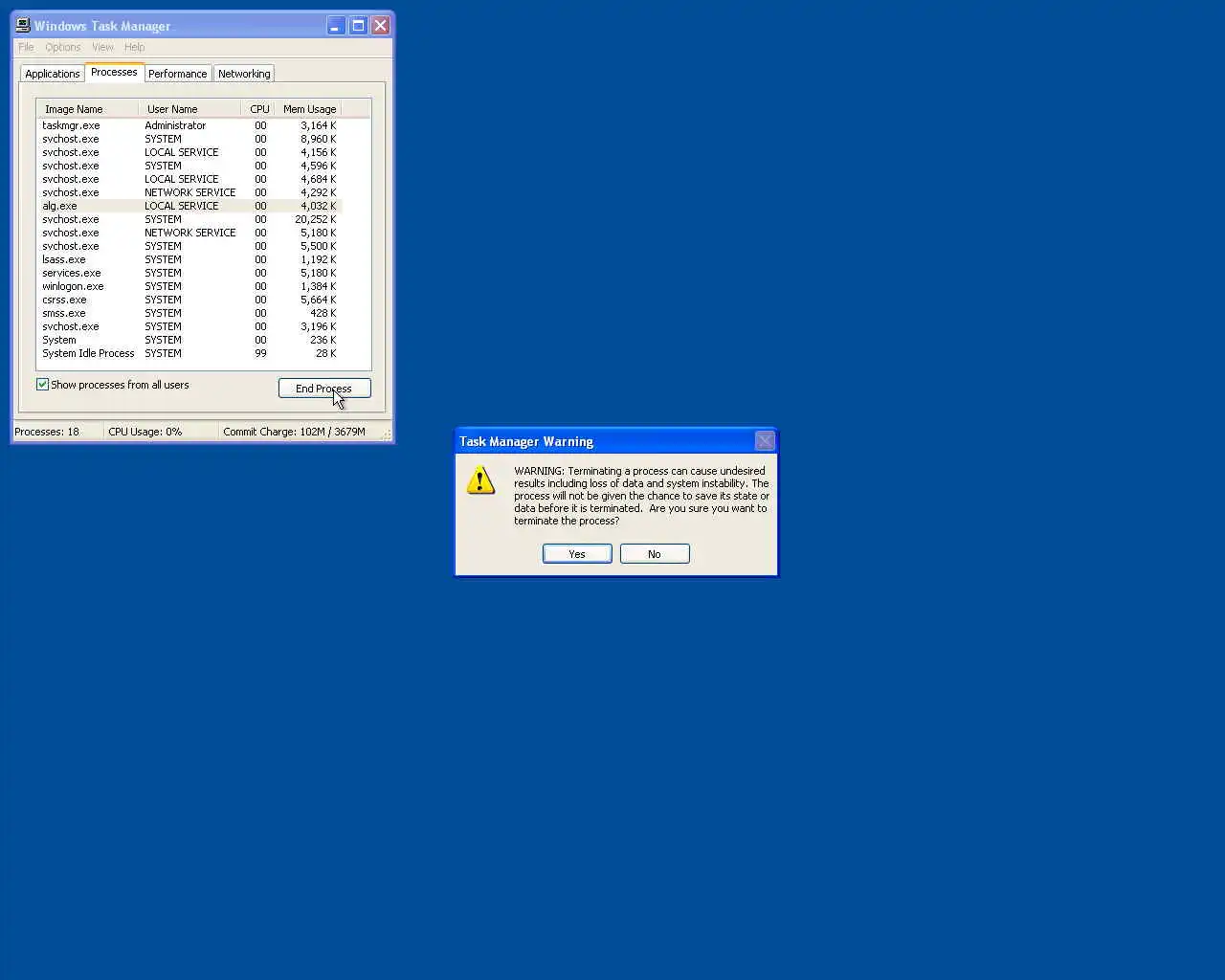Select svchost.exe using 4,292 K memory
Image resolution: width=1225 pixels, height=980 pixels.
click(189, 192)
